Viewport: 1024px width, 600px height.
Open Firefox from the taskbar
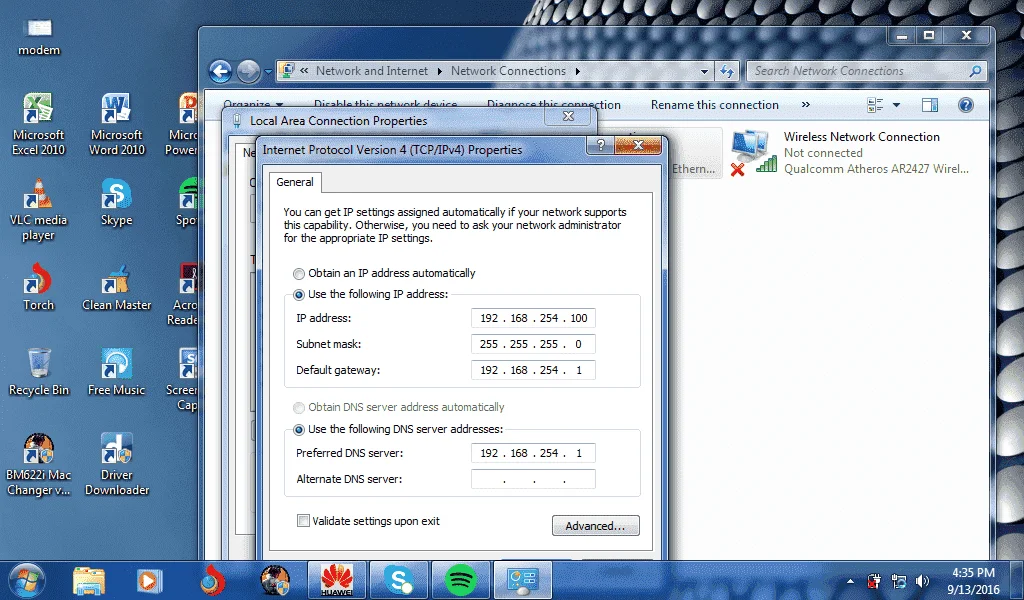tap(212, 580)
